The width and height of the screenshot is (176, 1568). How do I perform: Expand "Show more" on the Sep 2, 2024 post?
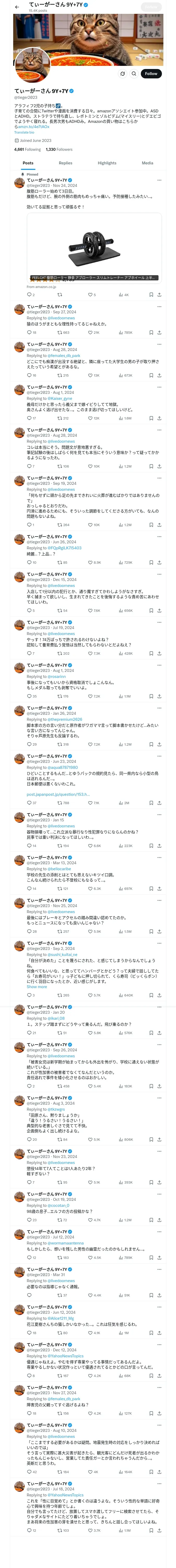coord(37,987)
